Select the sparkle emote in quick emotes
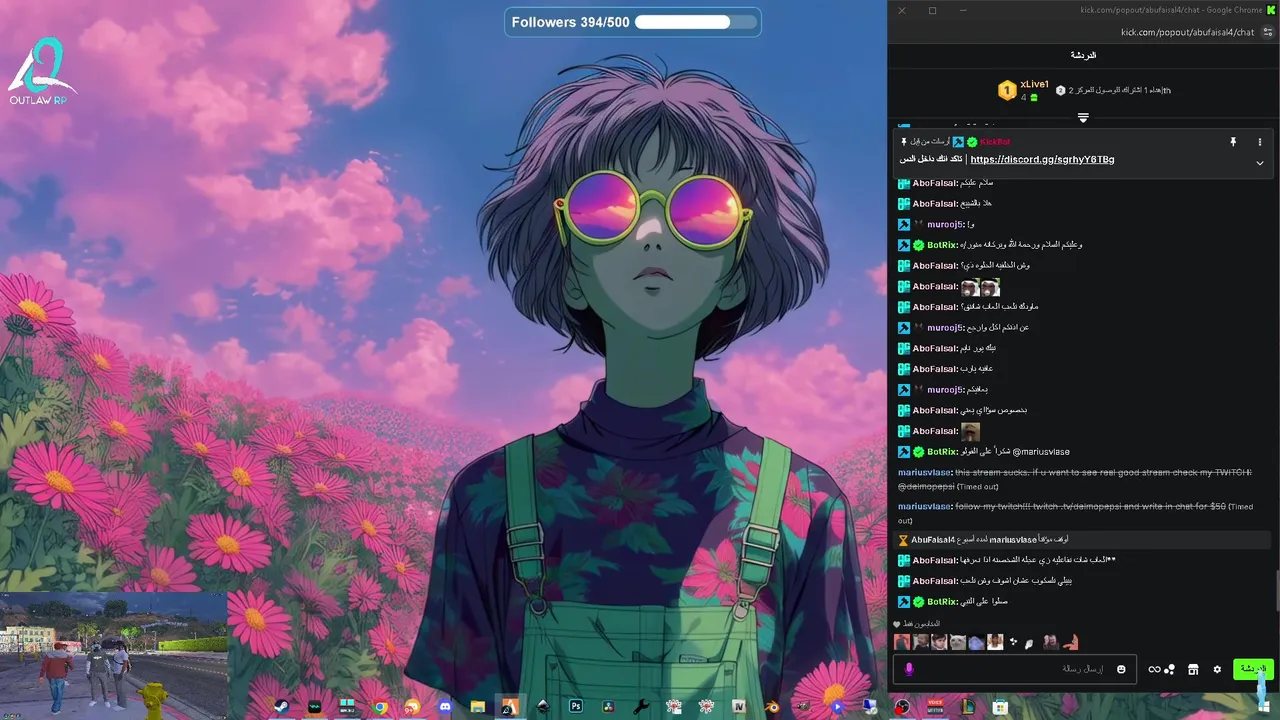 1013,641
